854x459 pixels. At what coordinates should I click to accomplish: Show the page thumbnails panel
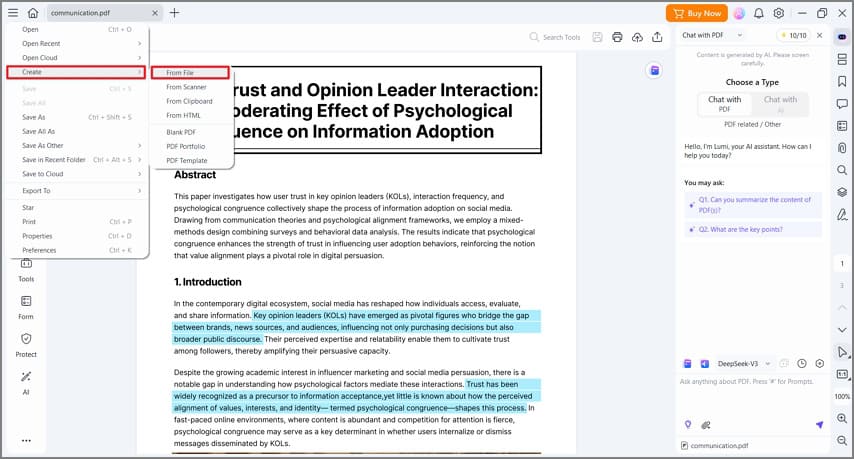click(x=842, y=59)
